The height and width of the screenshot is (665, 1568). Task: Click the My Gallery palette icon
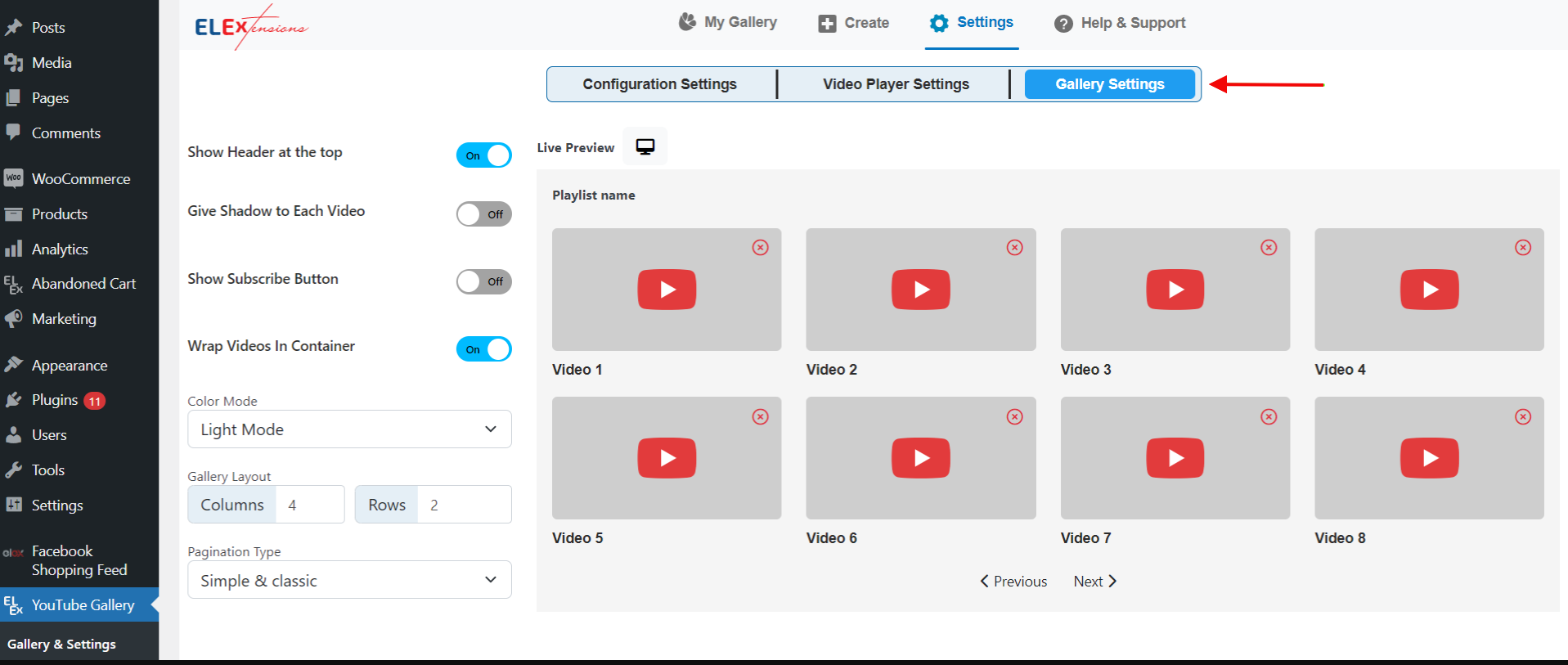tap(688, 22)
